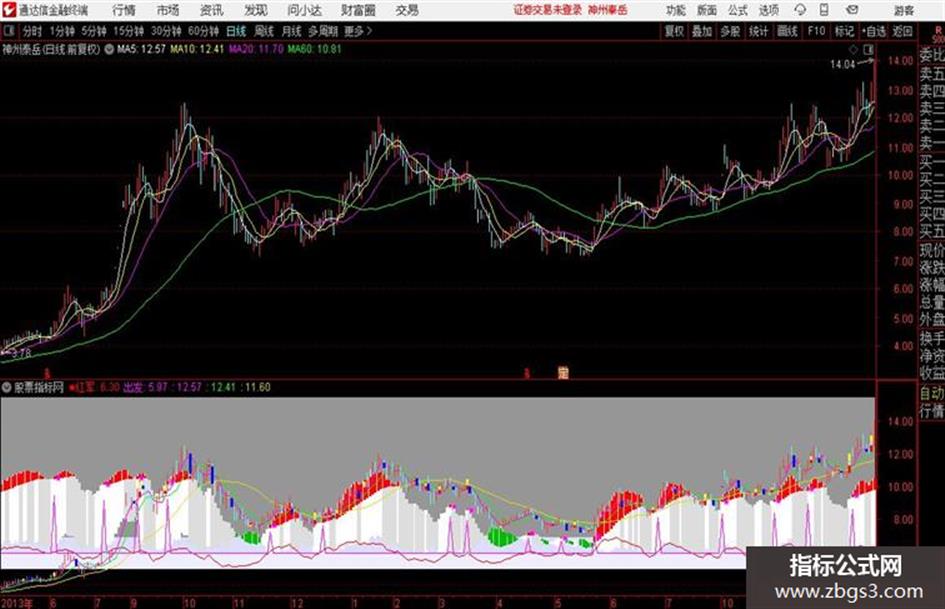Click the 自动 label in side panel
Viewport: 945px width, 609px height.
coord(932,394)
